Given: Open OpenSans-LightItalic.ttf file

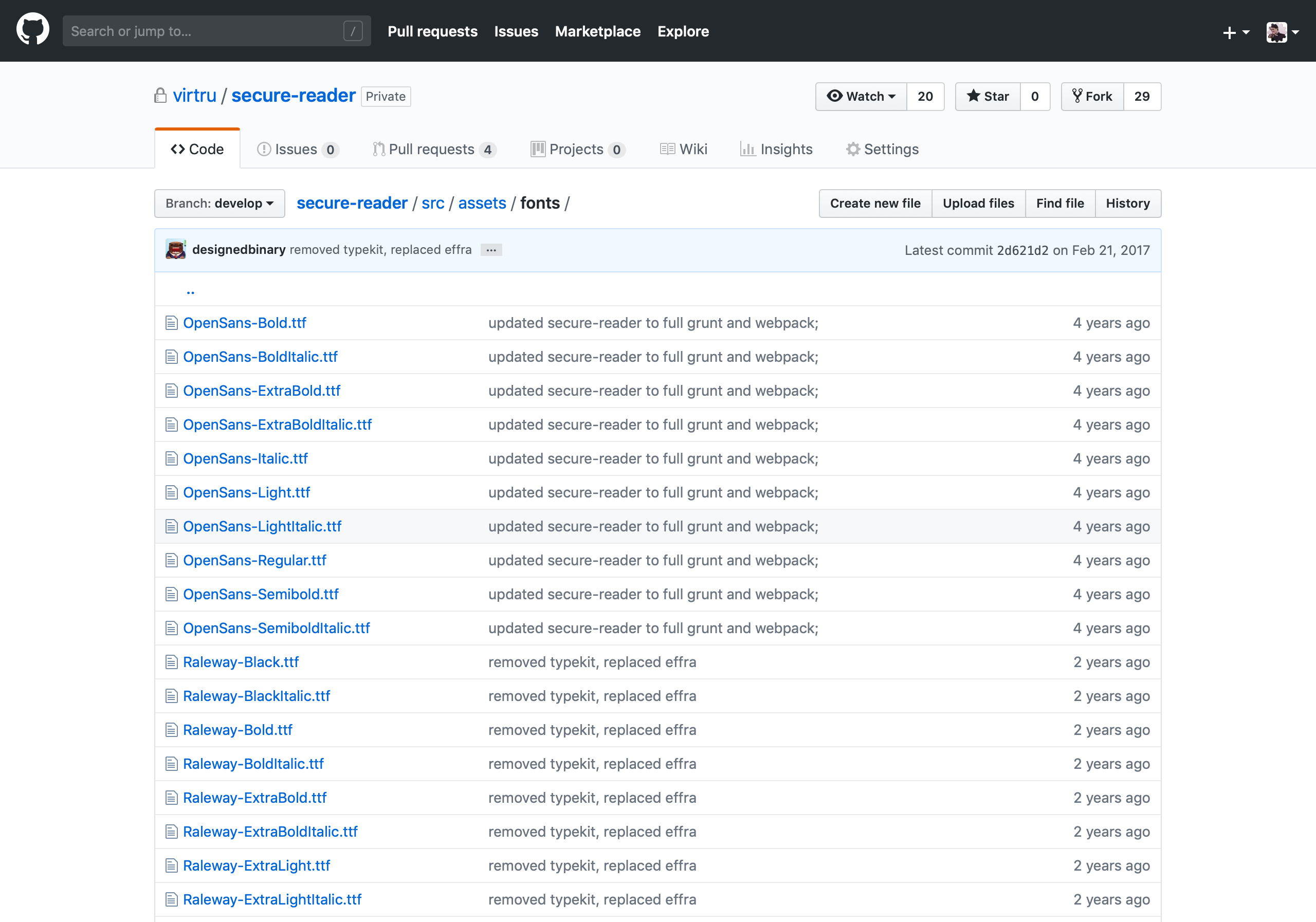Looking at the screenshot, I should [x=263, y=527].
